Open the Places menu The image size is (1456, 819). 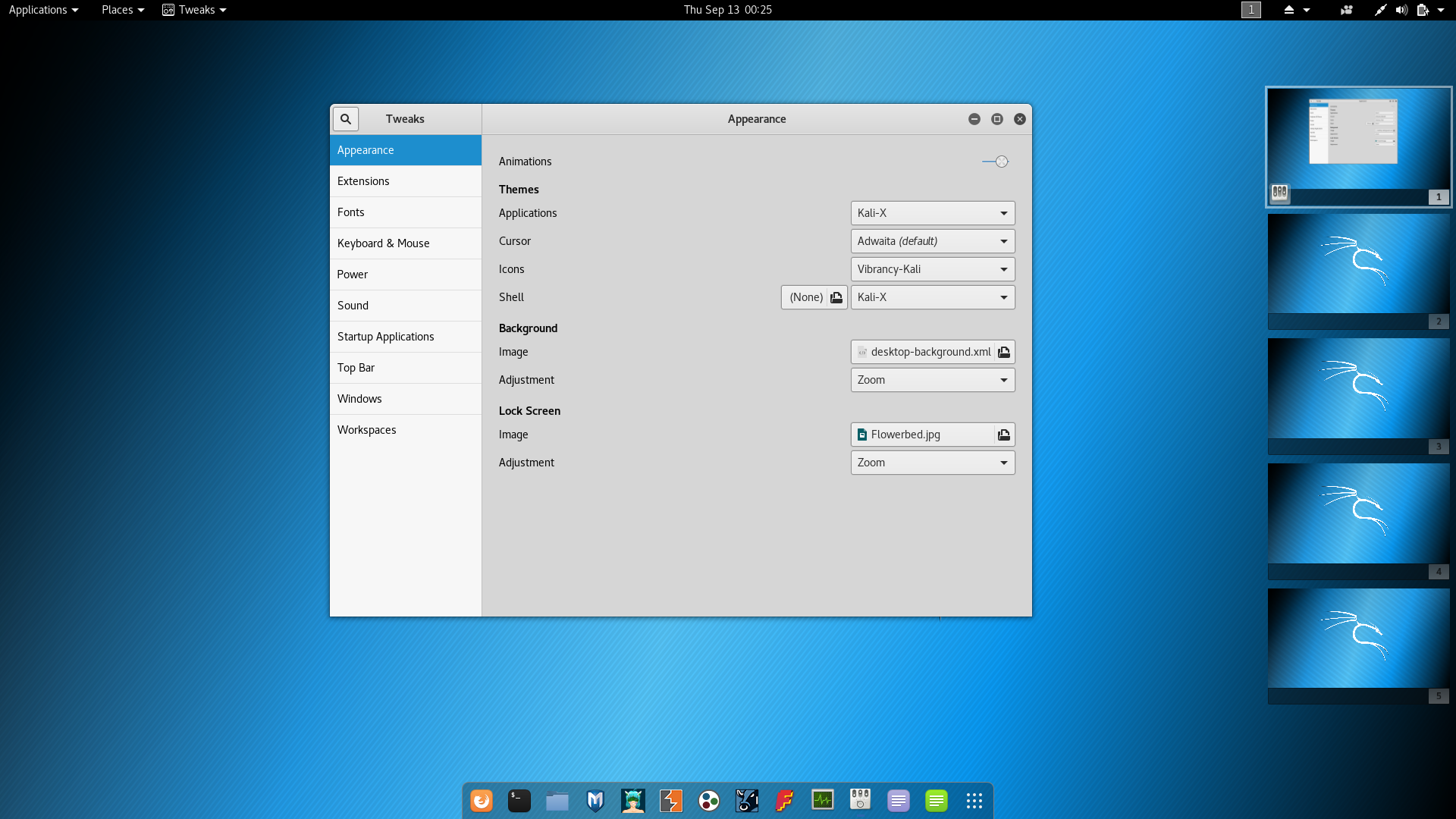(122, 10)
